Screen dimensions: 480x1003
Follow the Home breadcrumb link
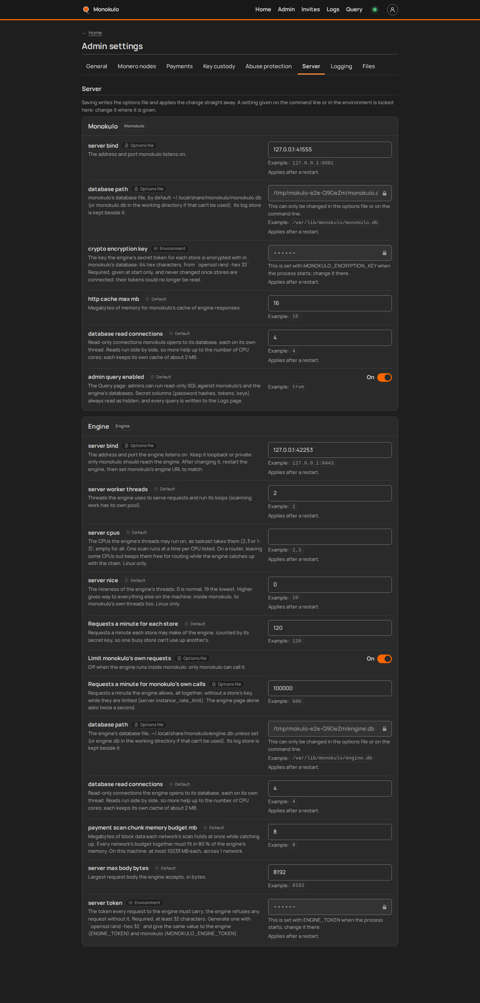(95, 32)
